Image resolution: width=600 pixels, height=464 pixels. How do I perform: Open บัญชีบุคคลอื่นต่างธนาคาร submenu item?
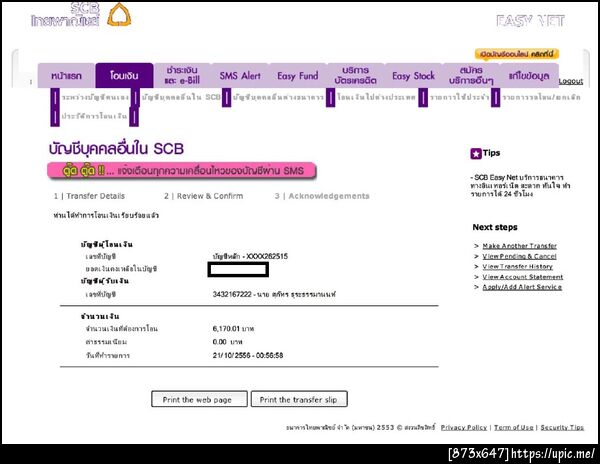coord(278,97)
